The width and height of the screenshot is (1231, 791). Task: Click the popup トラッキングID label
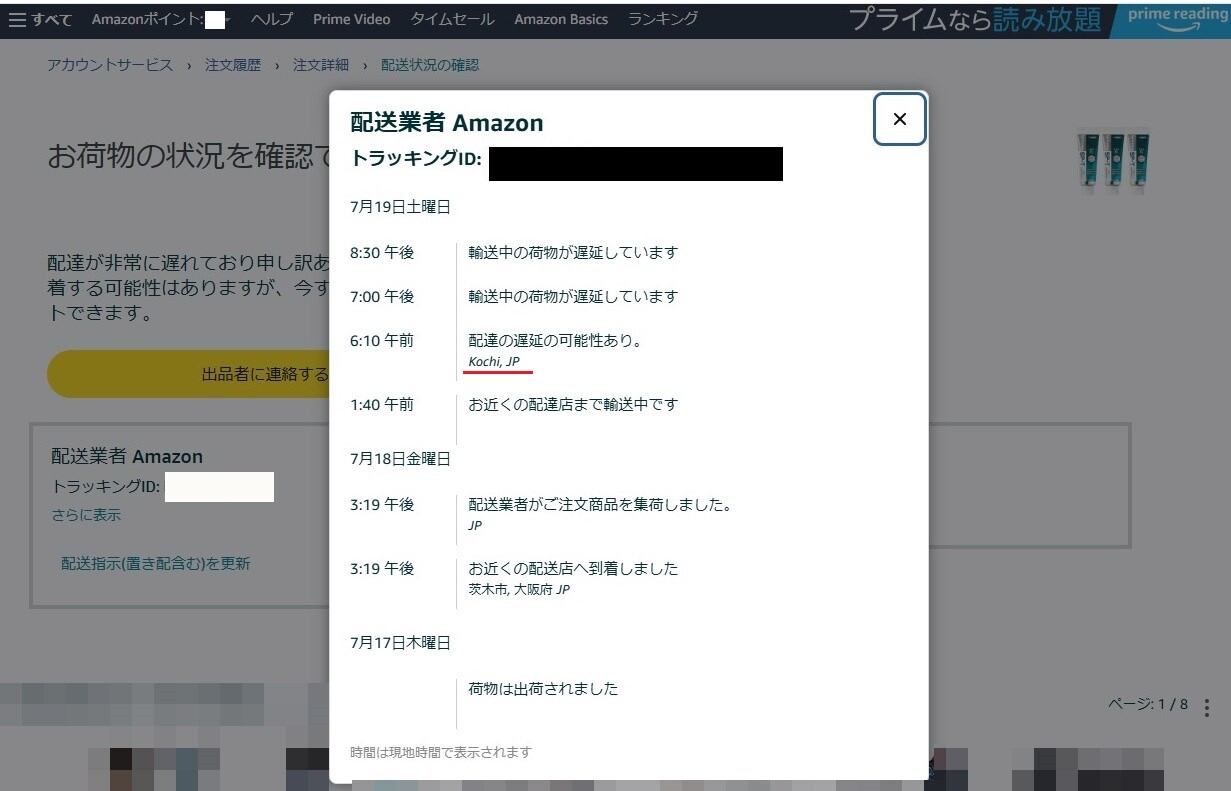point(416,158)
